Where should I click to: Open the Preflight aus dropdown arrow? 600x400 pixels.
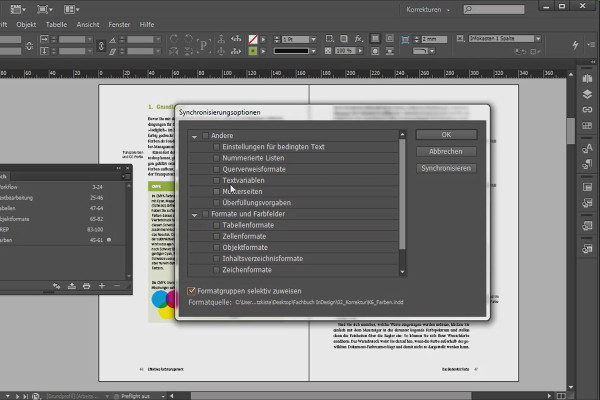click(163, 396)
